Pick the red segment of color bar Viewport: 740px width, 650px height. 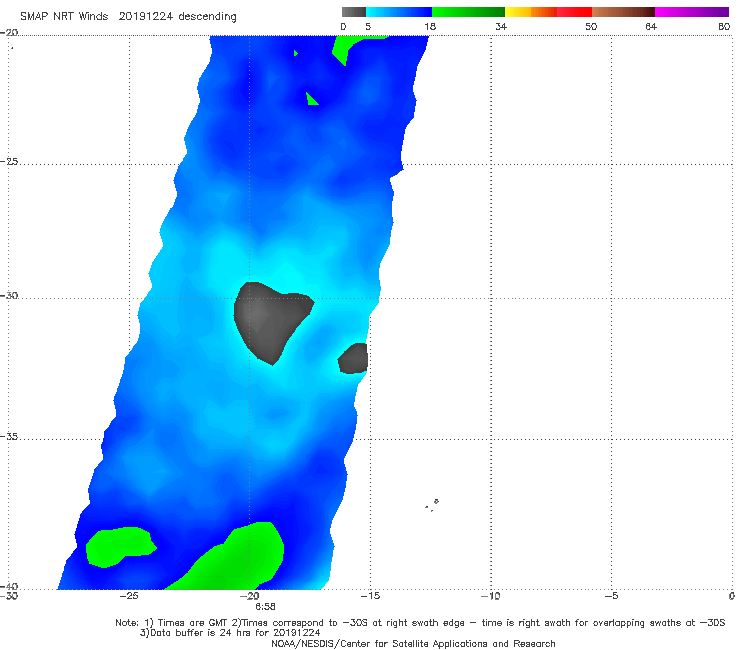point(574,12)
